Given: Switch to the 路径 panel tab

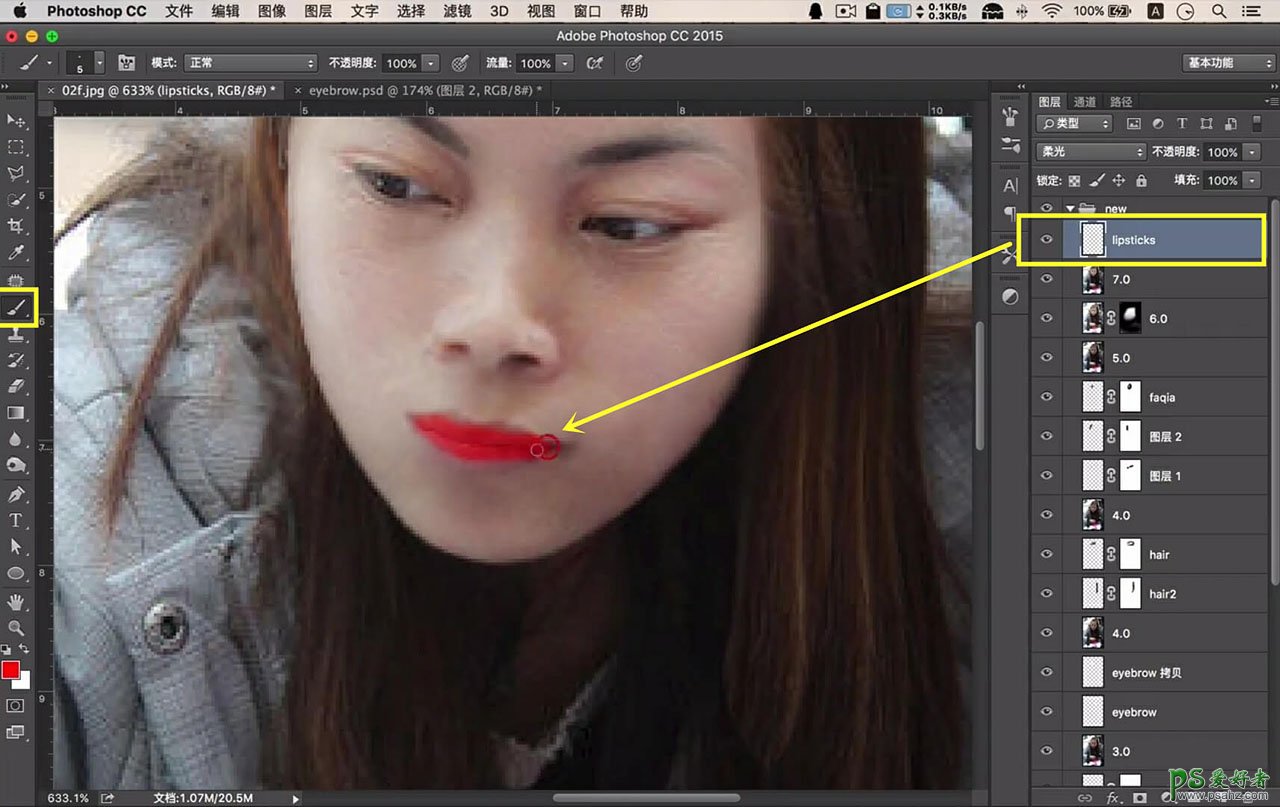Looking at the screenshot, I should 1122,101.
